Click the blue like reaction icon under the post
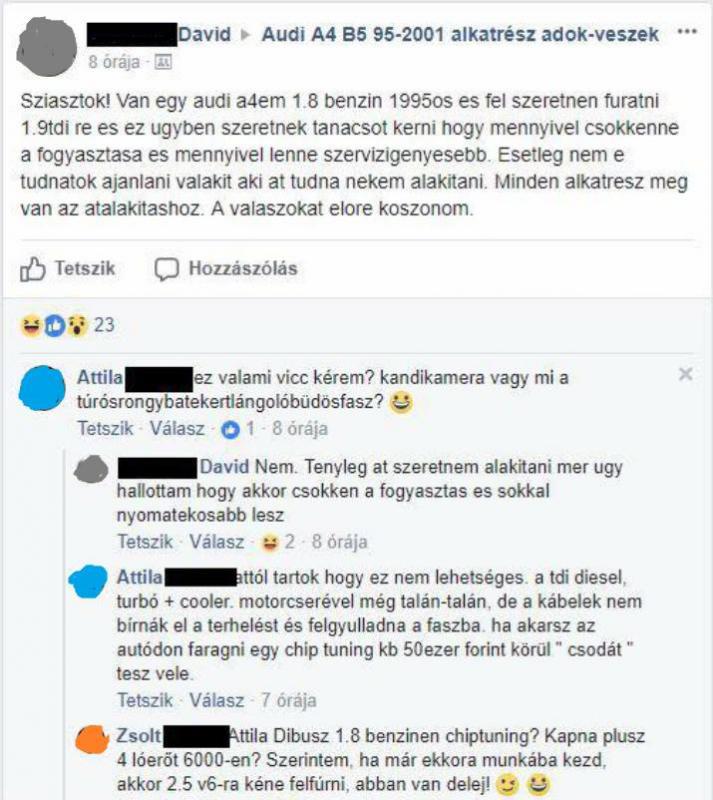Screen dimensions: 713x800 click(55, 326)
